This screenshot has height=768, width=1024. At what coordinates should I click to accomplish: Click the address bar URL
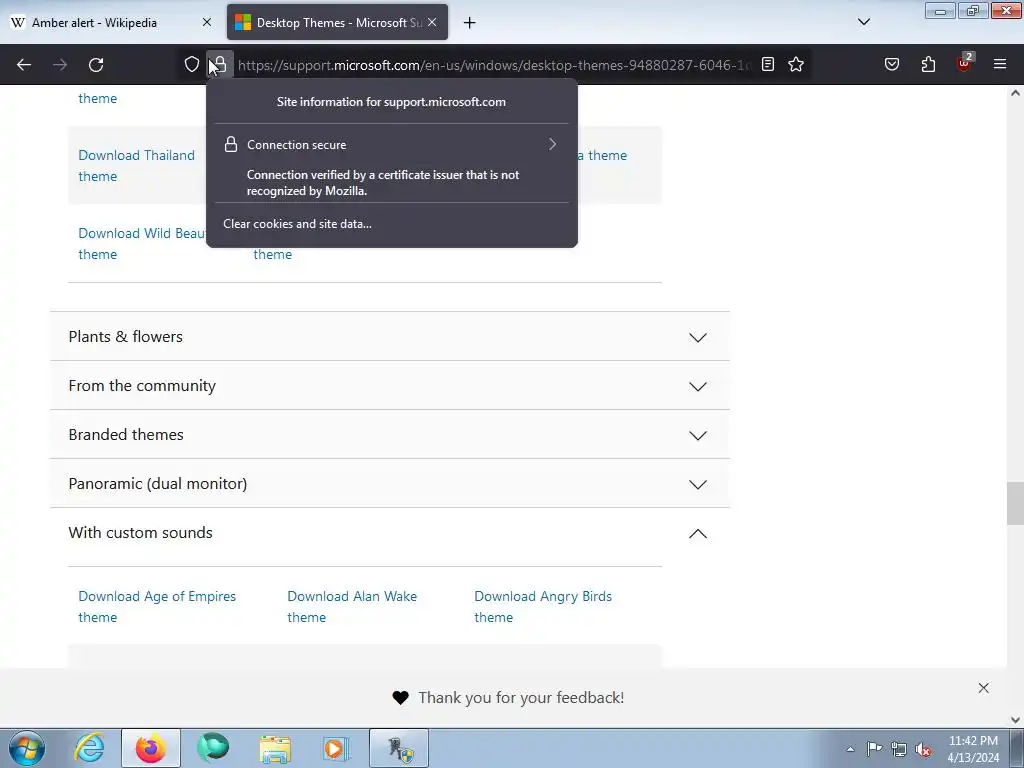point(494,65)
